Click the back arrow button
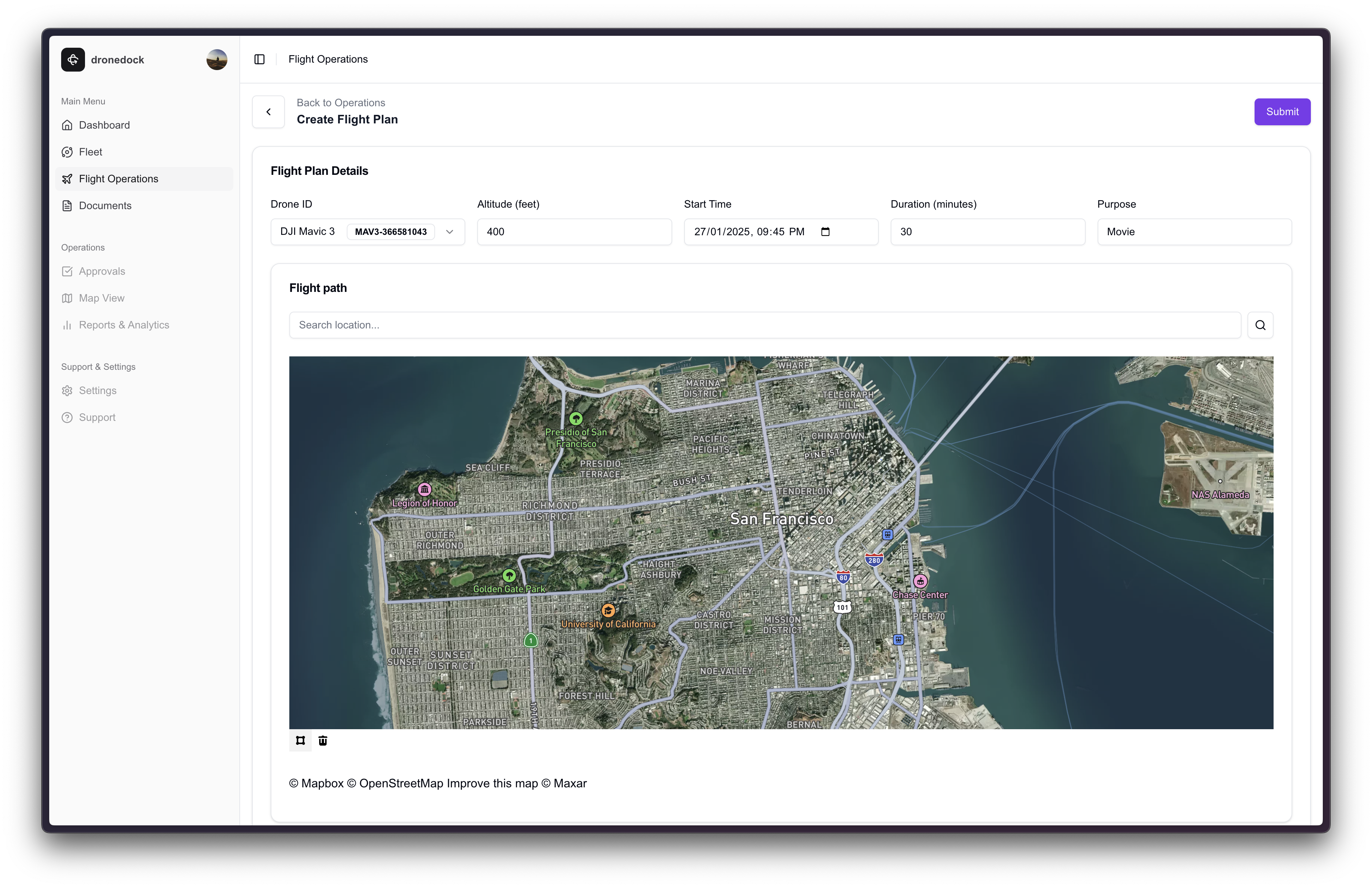Viewport: 1372px width, 888px height. [269, 112]
